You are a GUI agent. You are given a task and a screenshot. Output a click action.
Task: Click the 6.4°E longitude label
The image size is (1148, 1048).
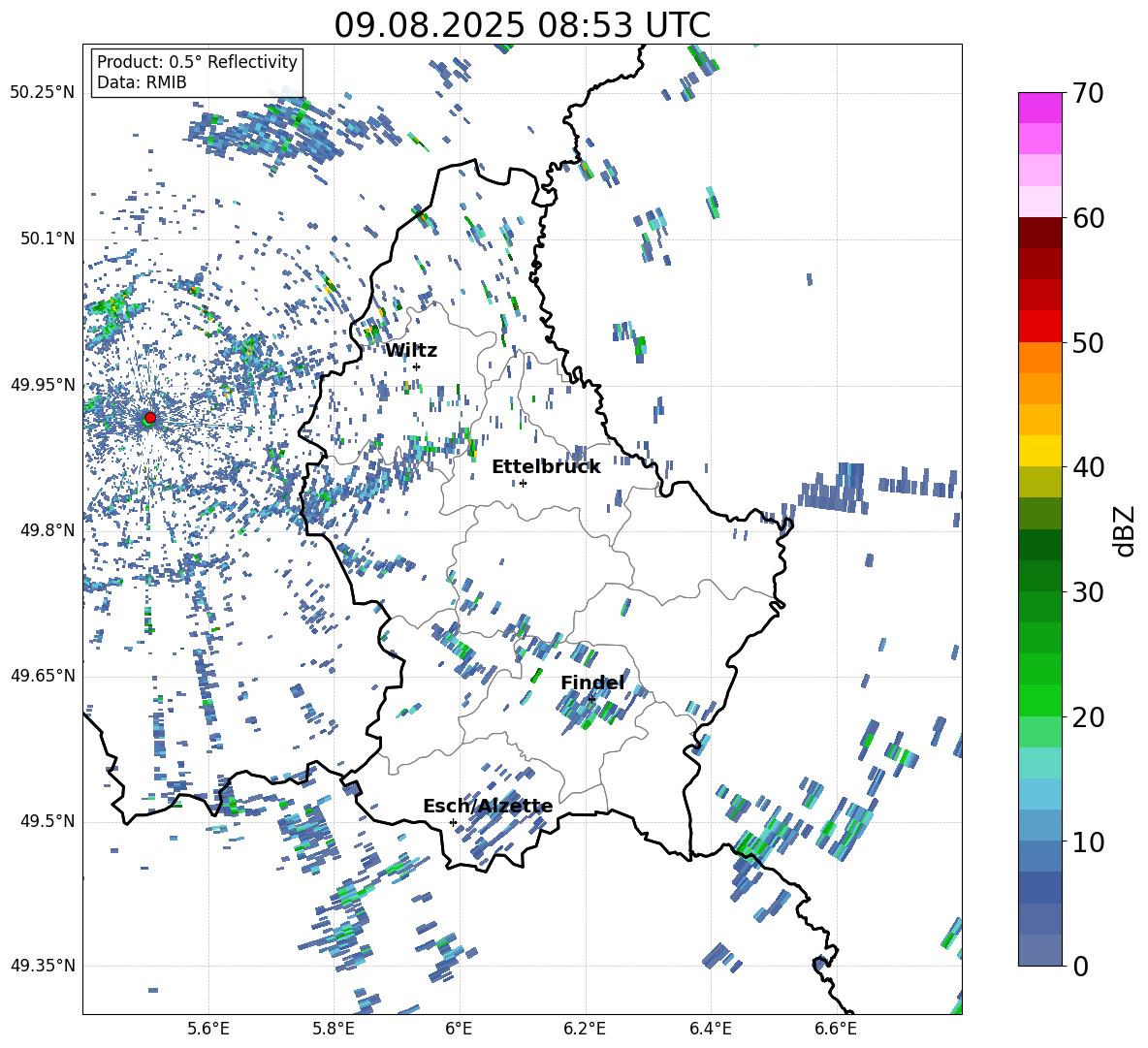(x=710, y=1029)
